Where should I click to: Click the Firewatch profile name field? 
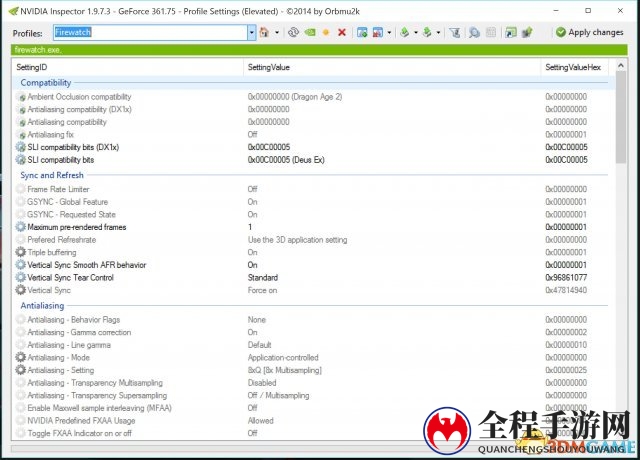(x=150, y=32)
